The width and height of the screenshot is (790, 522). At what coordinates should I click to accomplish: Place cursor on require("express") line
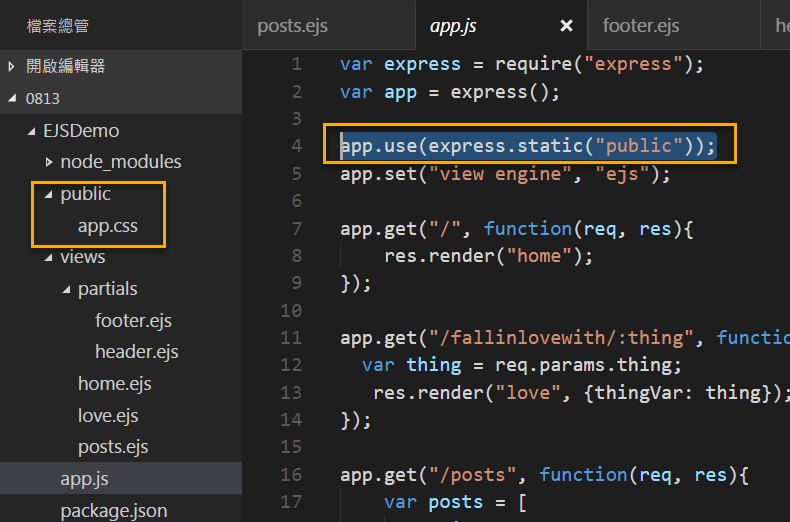click(521, 64)
